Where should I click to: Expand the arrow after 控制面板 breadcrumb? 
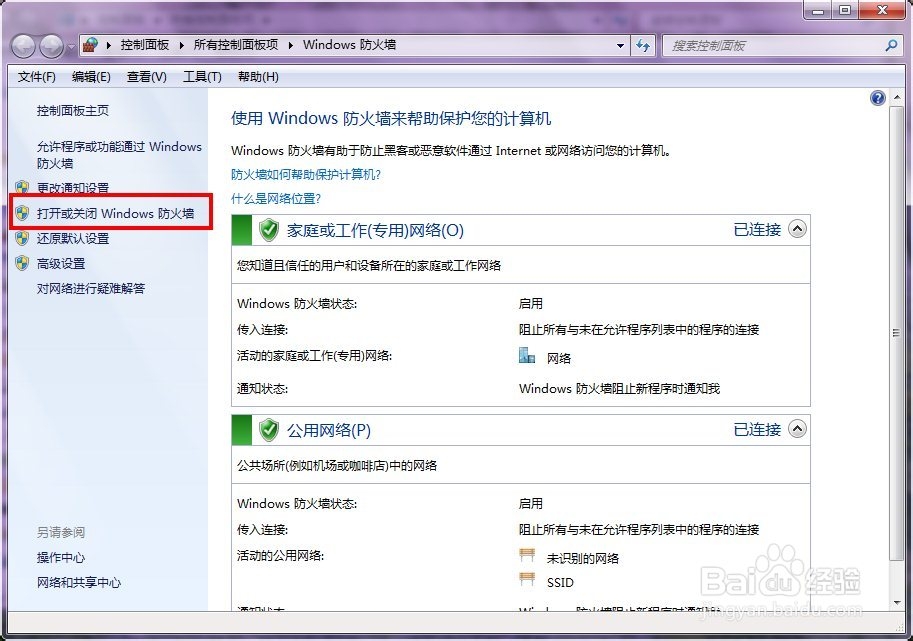[x=182, y=45]
